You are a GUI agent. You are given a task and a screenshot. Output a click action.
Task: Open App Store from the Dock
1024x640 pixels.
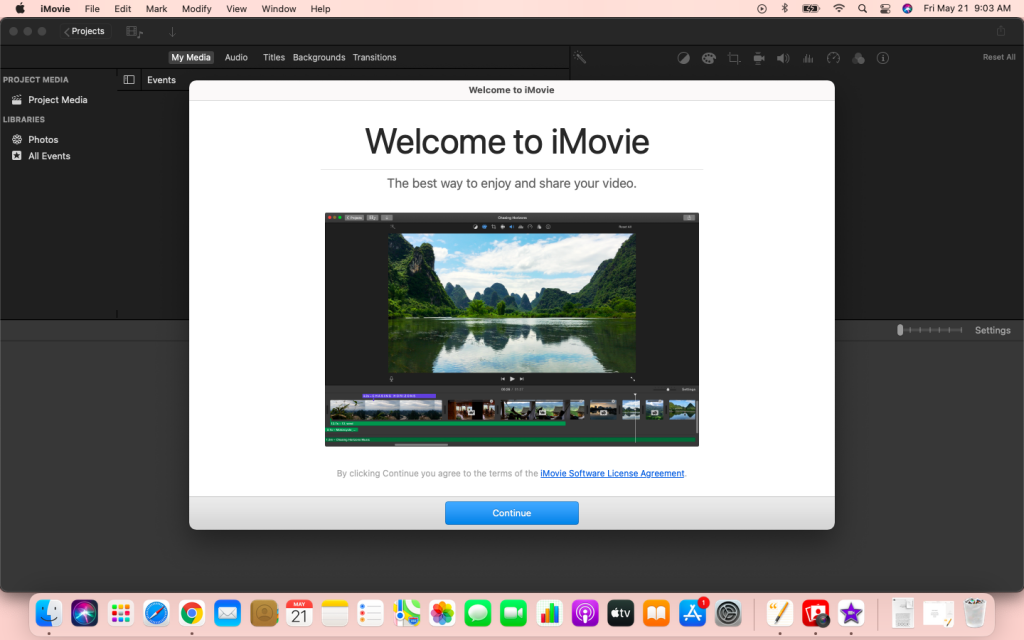coord(692,613)
